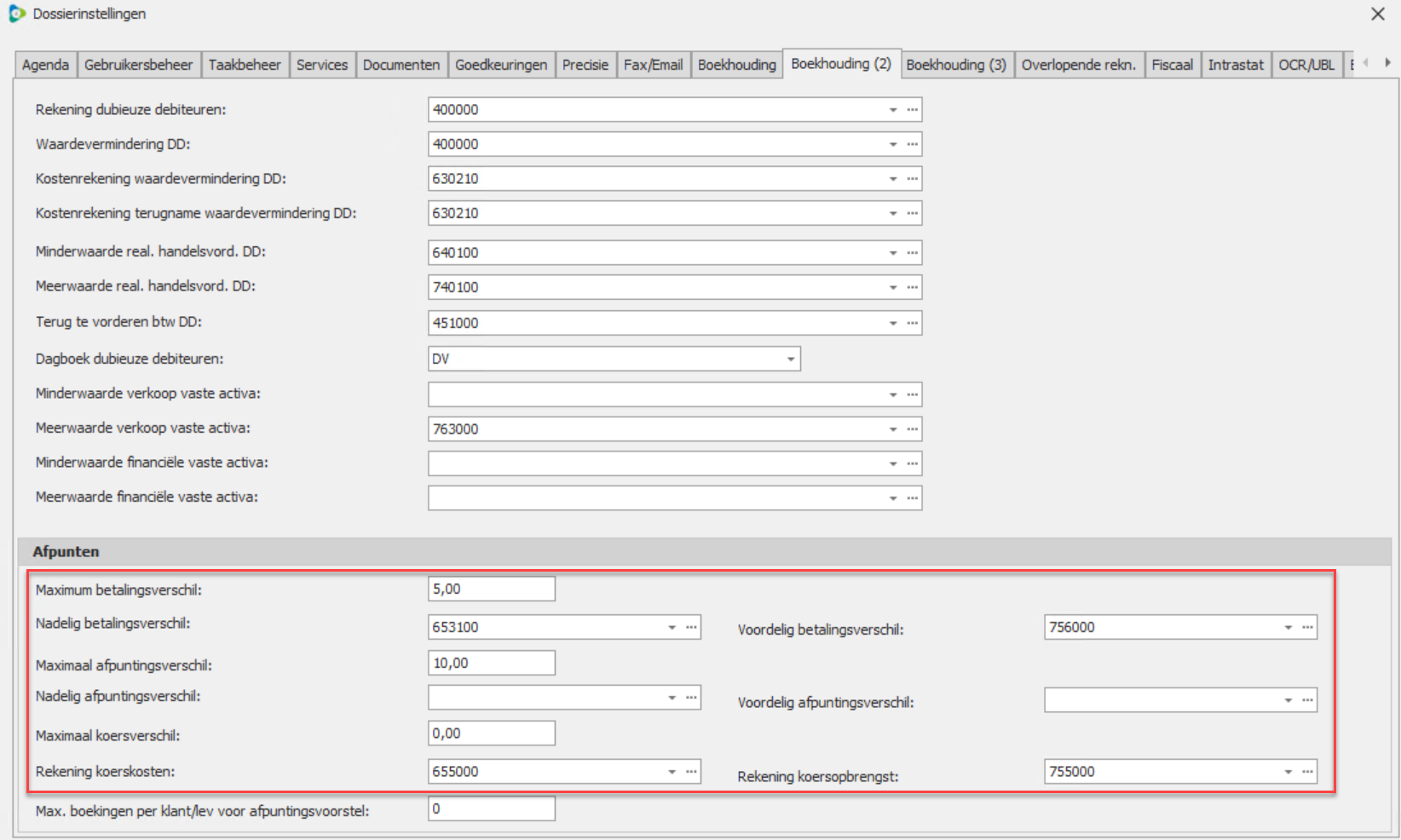The image size is (1401, 840).
Task: Open the Fiscaal tab
Action: [1172, 65]
